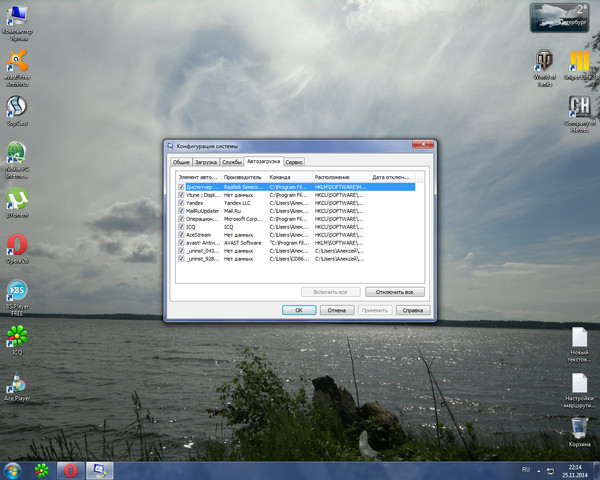Open the RU language indicator in the tray

526,470
